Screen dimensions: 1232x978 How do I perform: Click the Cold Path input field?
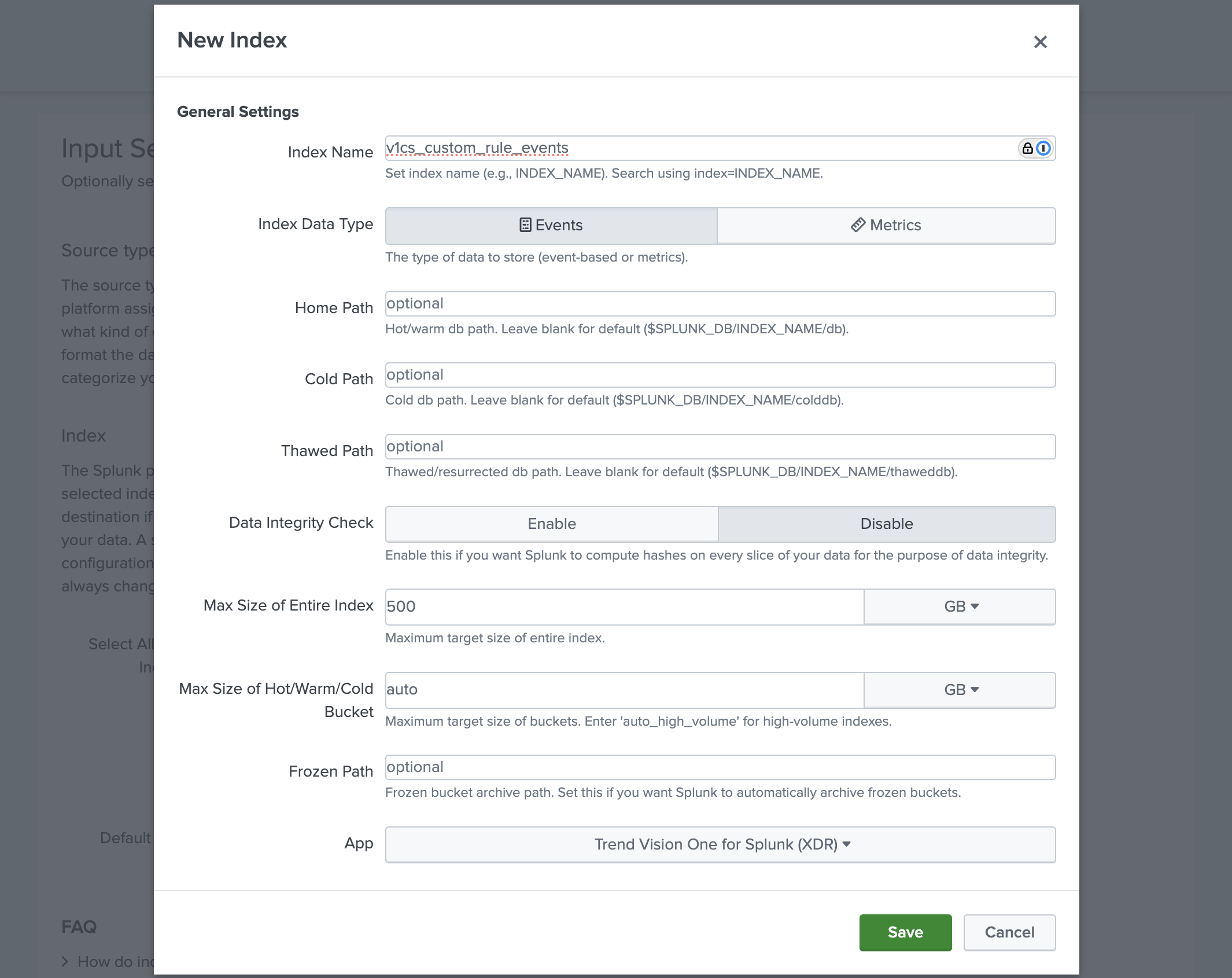[720, 375]
